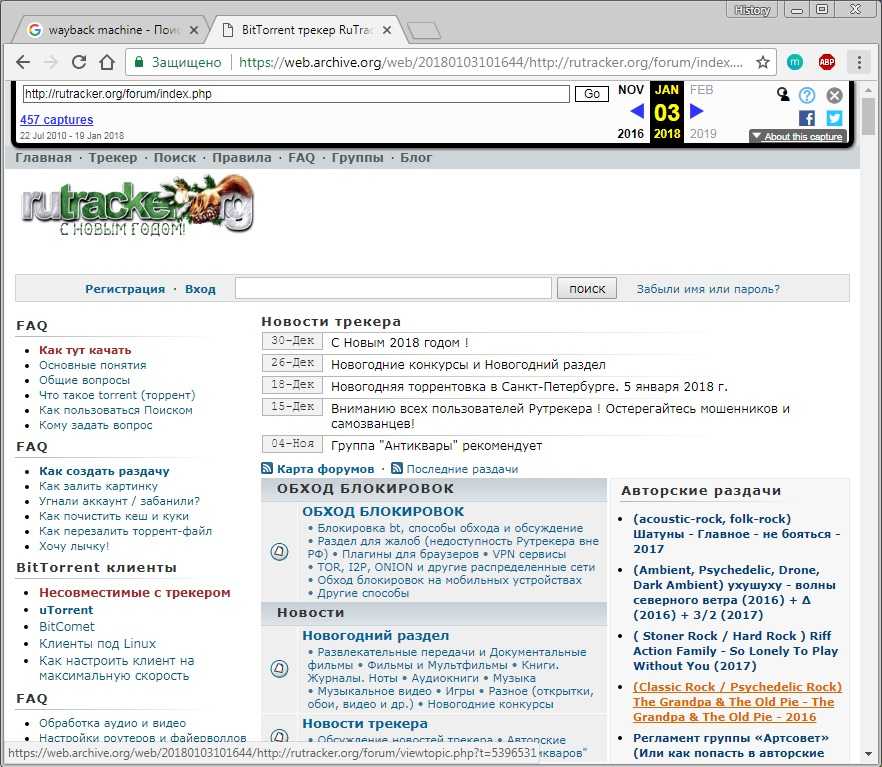This screenshot has height=767, width=882.
Task: Share this capture on Facebook
Action: (807, 118)
